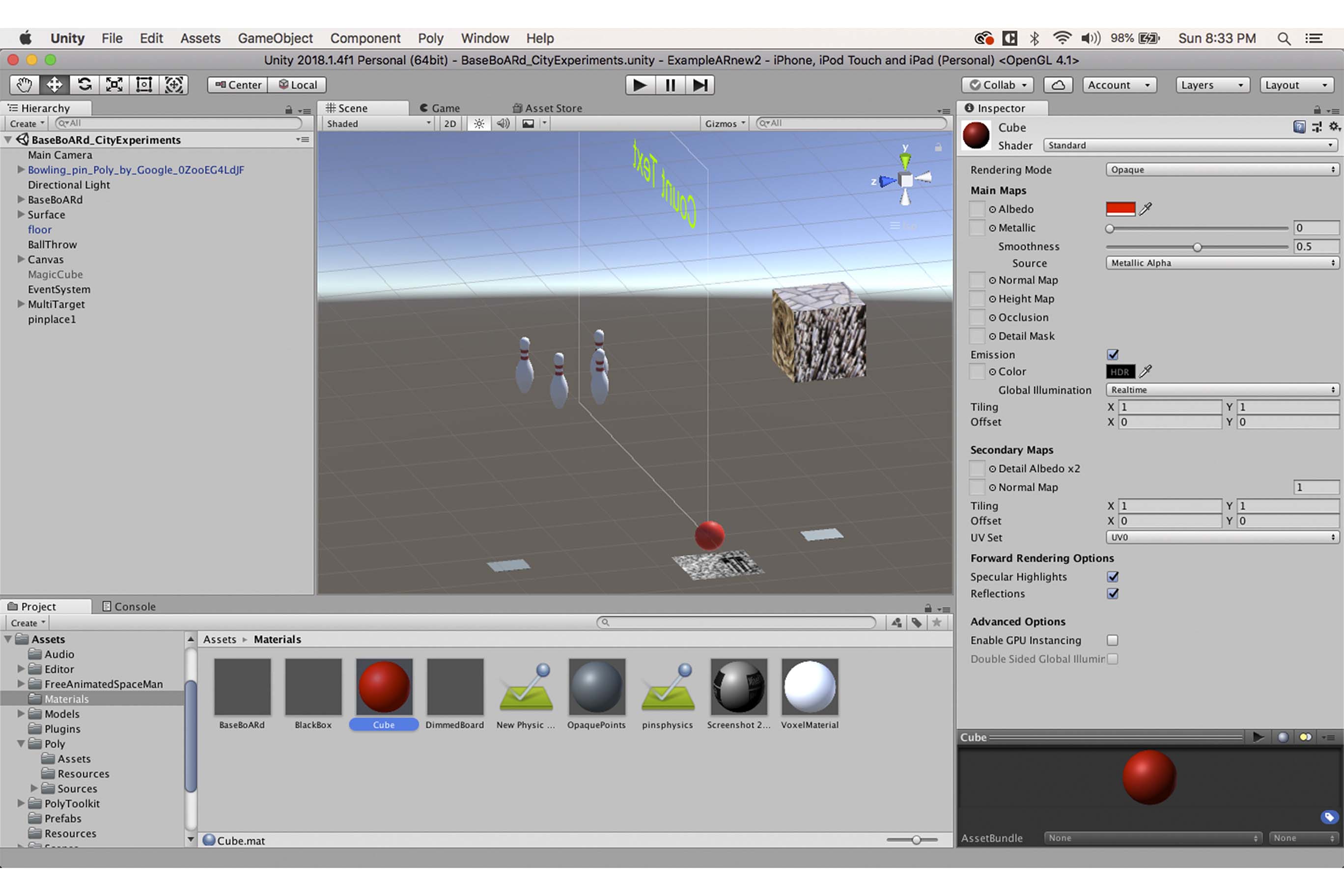Image resolution: width=1344 pixels, height=896 pixels.
Task: Click the cloud services button
Action: click(1058, 84)
